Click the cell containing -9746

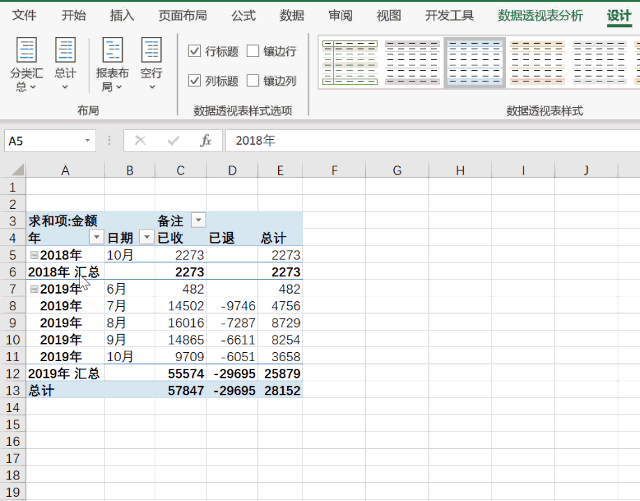(x=232, y=306)
